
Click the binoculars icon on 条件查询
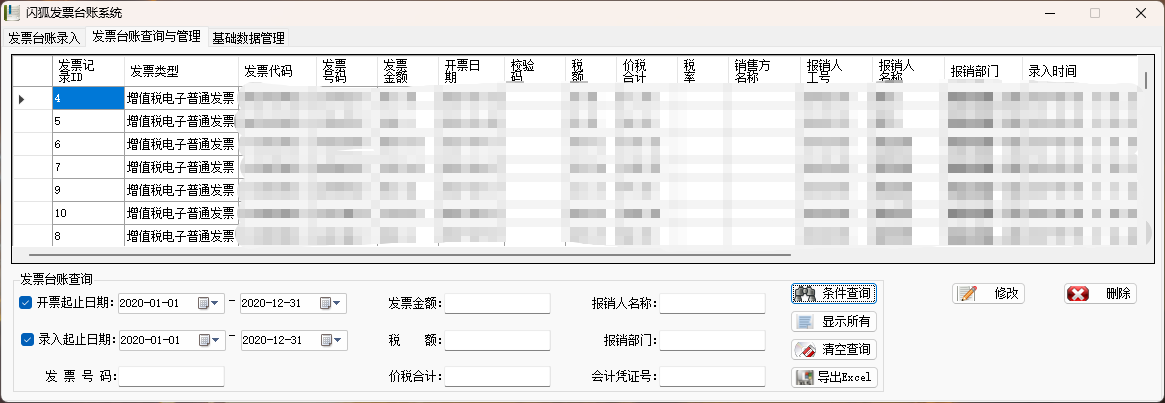click(805, 293)
